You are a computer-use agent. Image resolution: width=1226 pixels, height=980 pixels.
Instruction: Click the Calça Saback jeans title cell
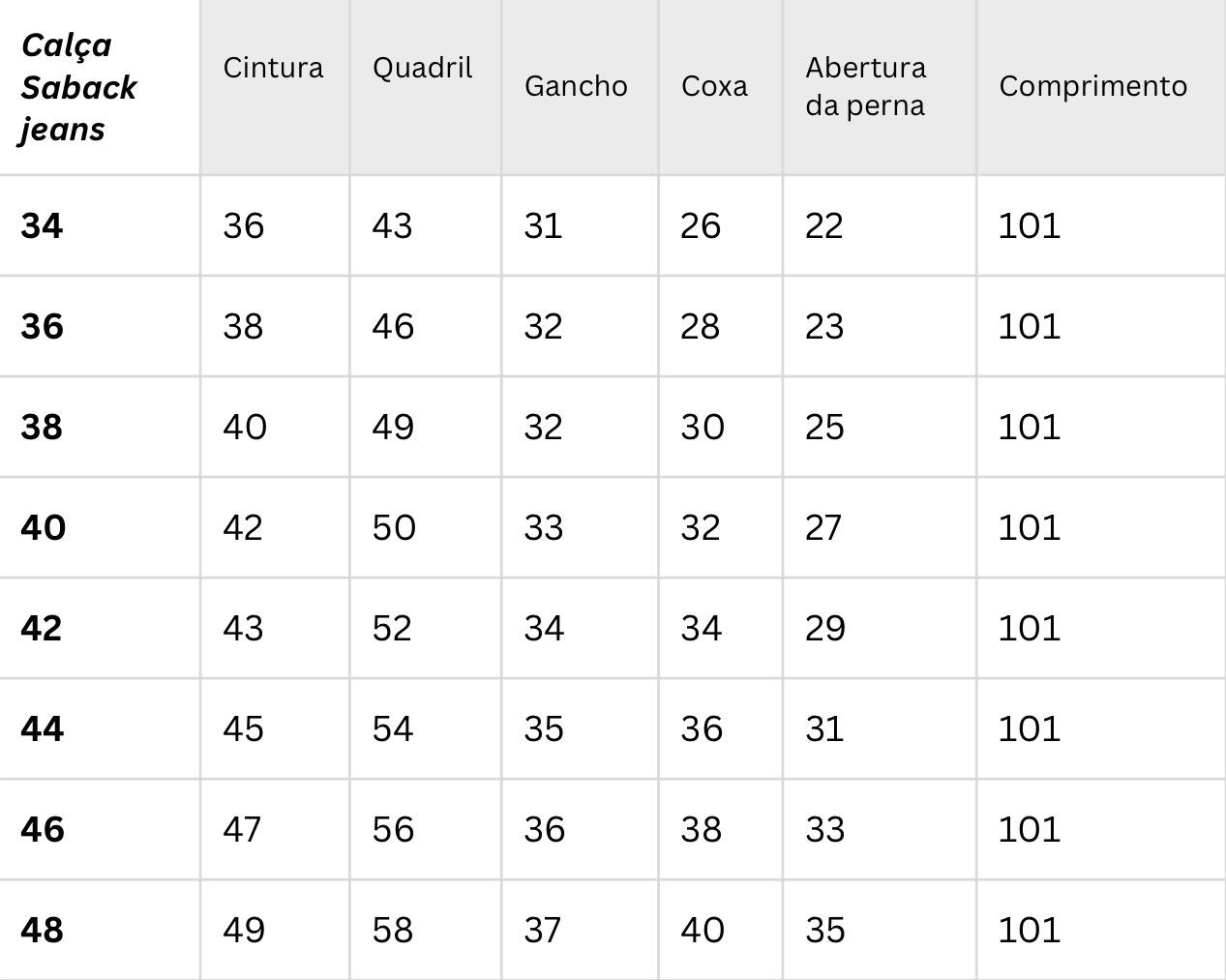[x=78, y=87]
